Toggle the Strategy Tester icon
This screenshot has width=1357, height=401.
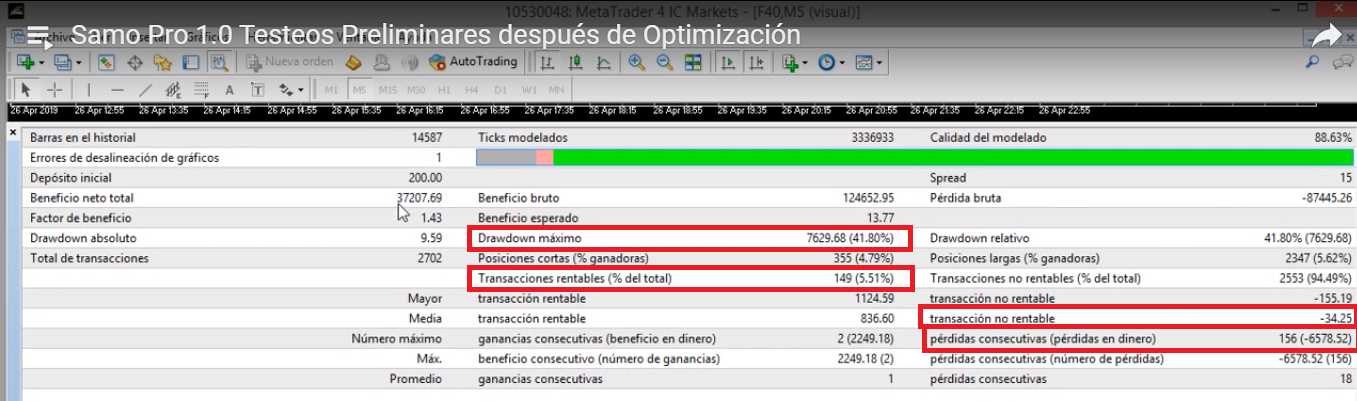pyautogui.click(x=218, y=62)
